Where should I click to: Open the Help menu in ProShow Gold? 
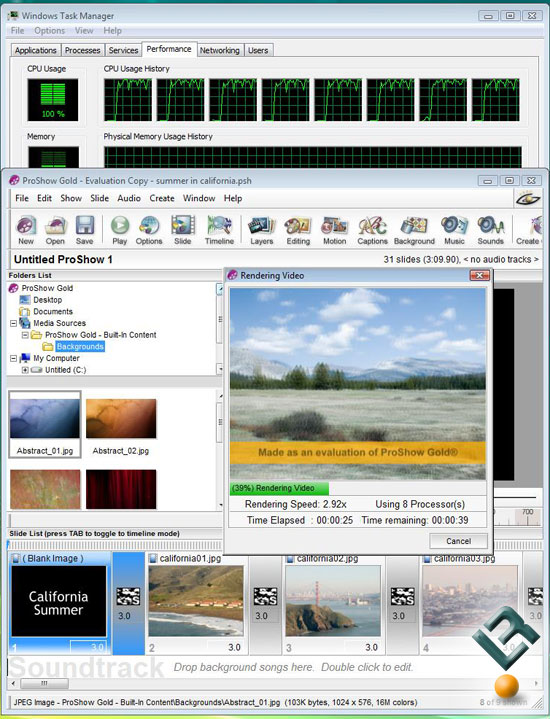233,198
